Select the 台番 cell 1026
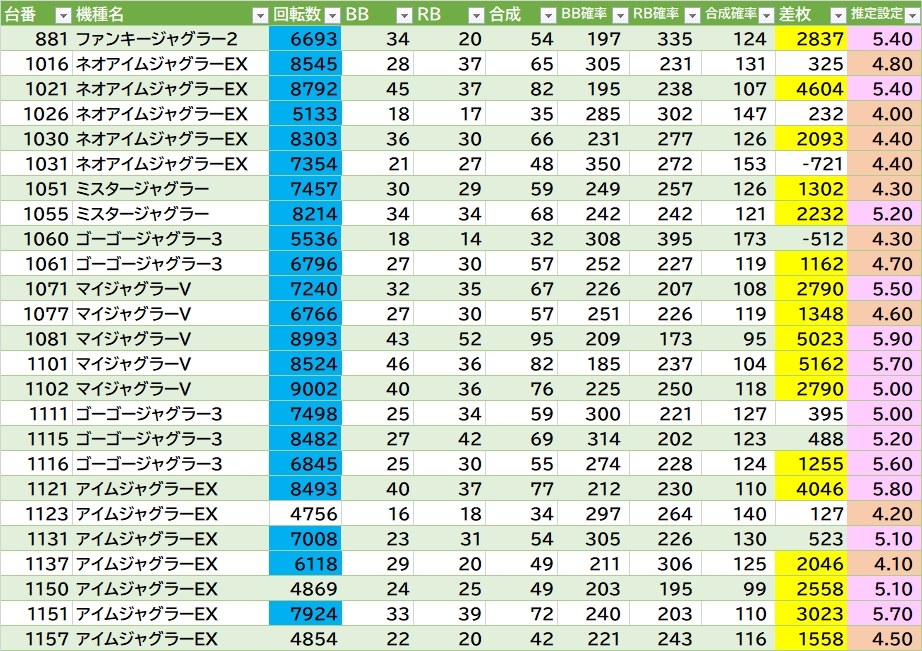Image resolution: width=922 pixels, height=651 pixels. tap(36, 113)
